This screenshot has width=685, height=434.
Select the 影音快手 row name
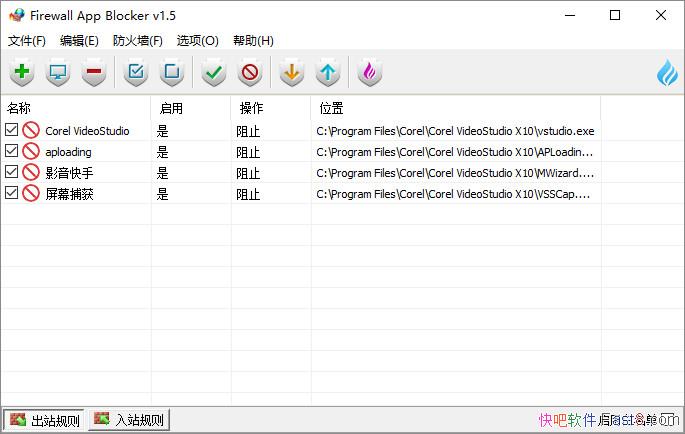[x=69, y=173]
